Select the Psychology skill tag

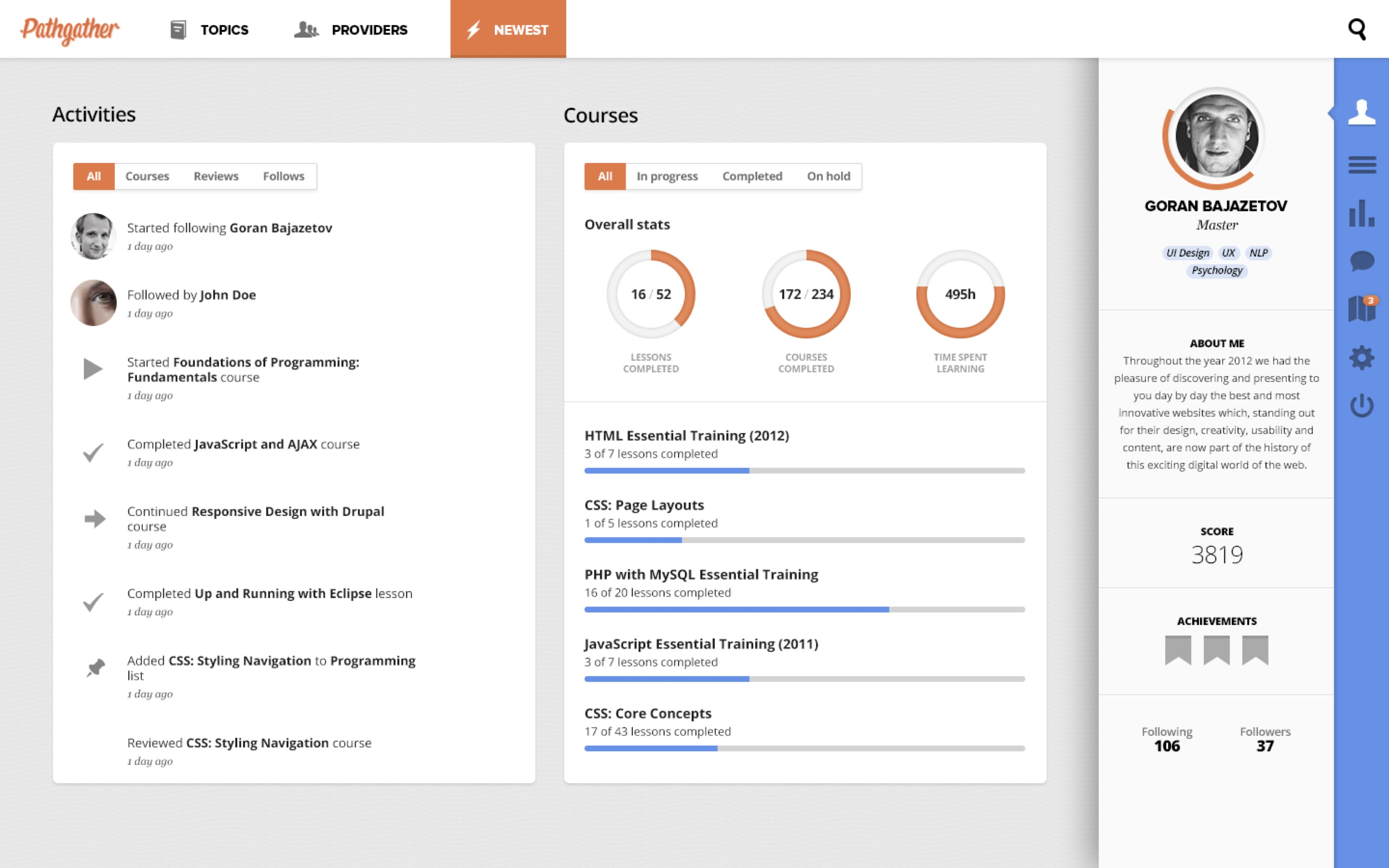tap(1217, 270)
